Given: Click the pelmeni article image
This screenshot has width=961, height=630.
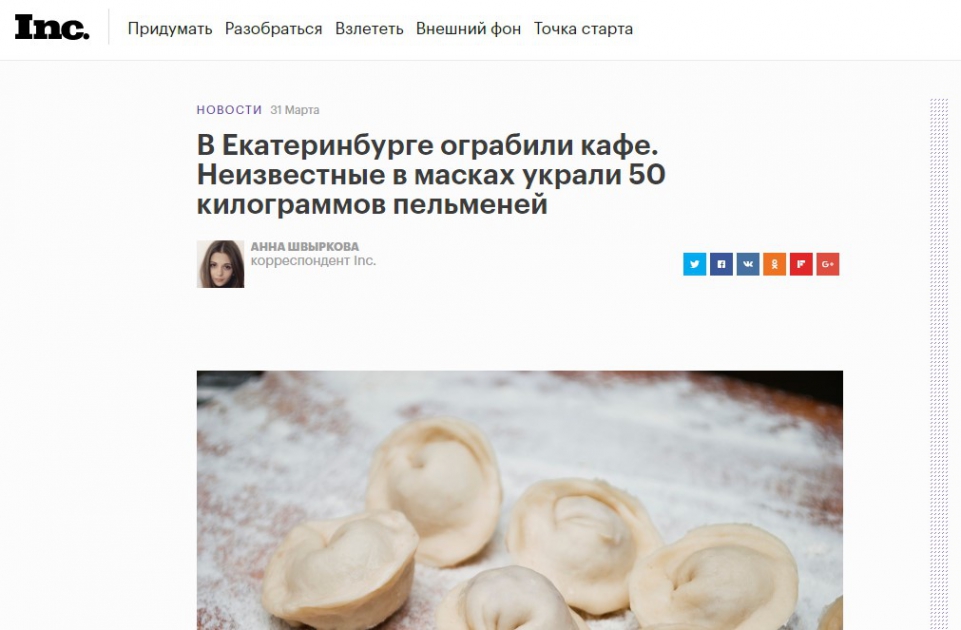Looking at the screenshot, I should pyautogui.click(x=520, y=500).
